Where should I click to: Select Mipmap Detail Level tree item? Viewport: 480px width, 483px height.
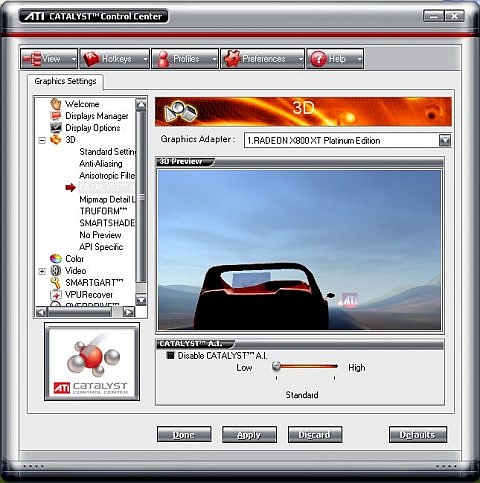point(107,199)
